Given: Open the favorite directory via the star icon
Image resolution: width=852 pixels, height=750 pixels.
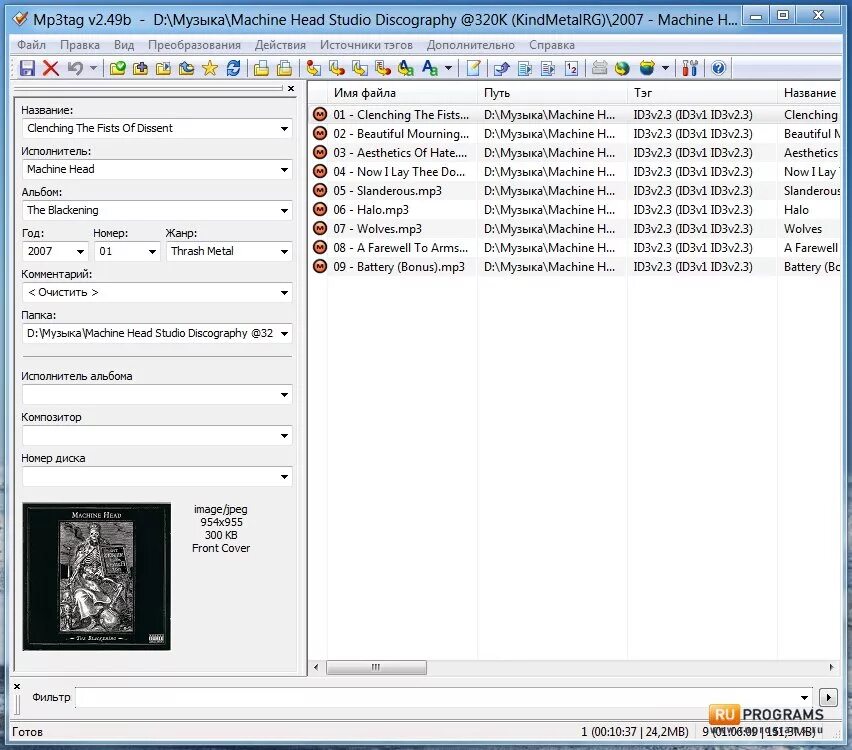Looking at the screenshot, I should tap(208, 68).
